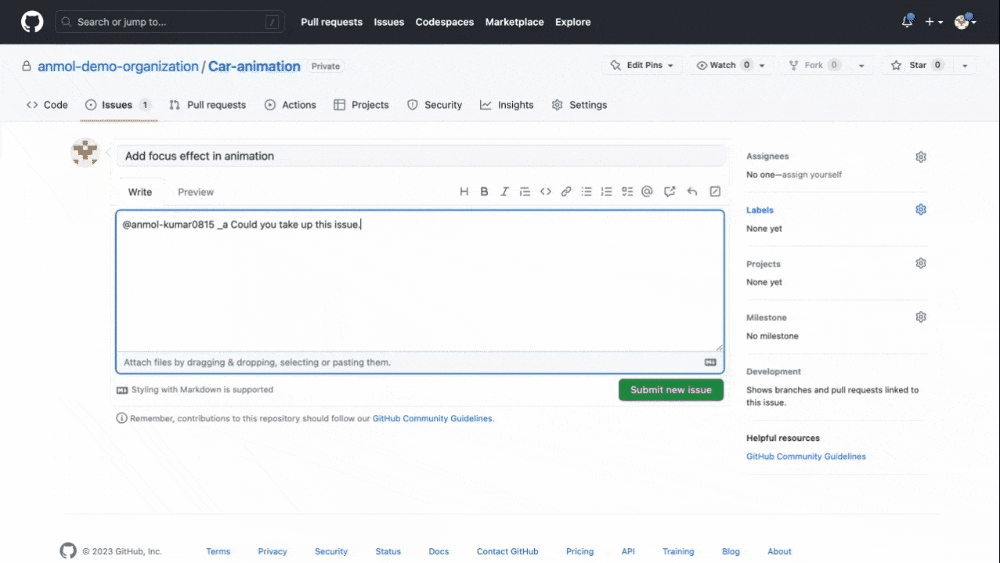Image resolution: width=1000 pixels, height=563 pixels.
Task: Insert a bulleted list
Action: (x=586, y=191)
